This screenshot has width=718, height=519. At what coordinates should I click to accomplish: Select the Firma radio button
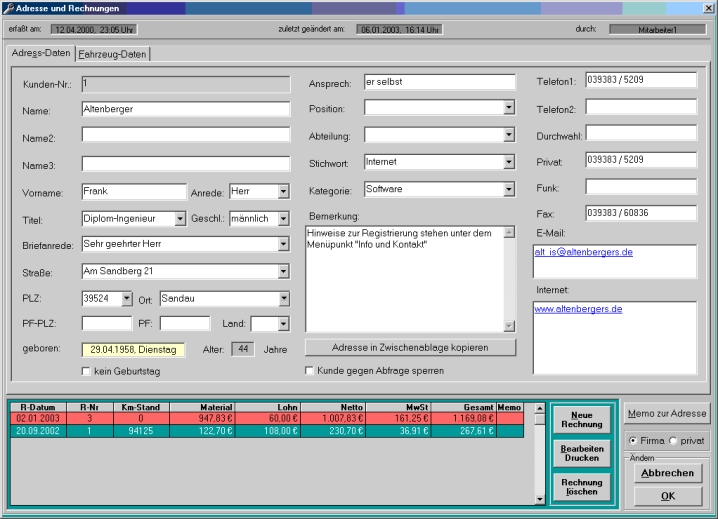pyautogui.click(x=632, y=440)
